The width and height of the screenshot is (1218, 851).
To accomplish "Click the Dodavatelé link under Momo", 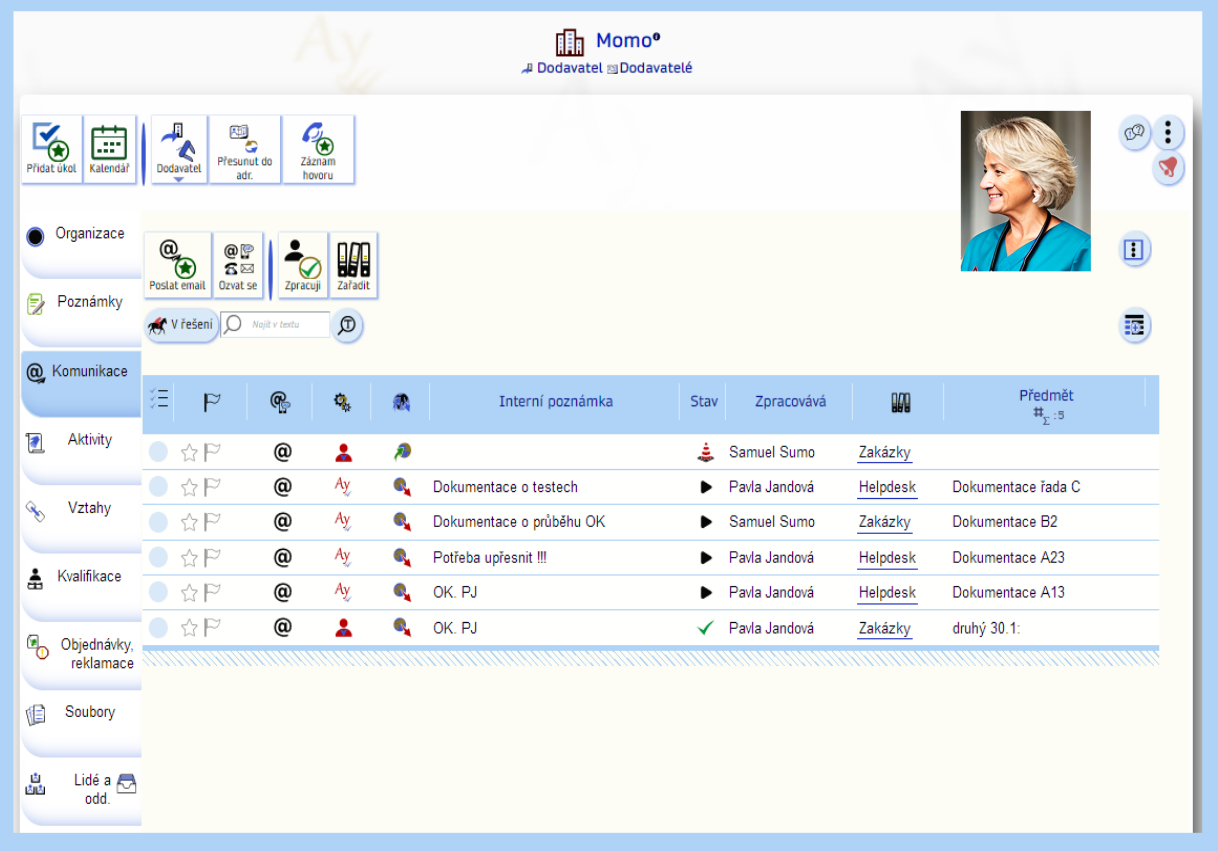I will click(656, 68).
